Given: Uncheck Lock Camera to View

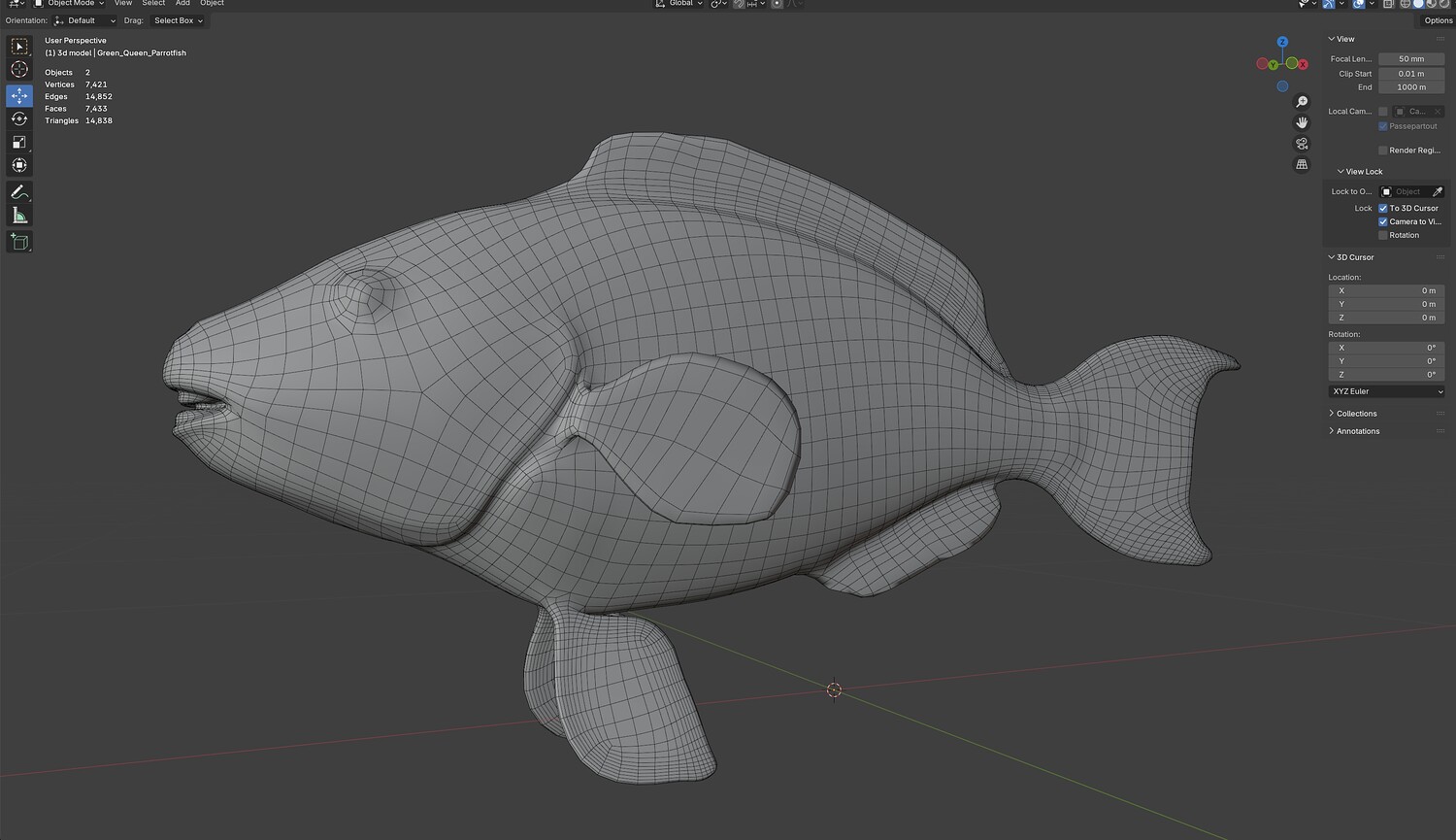Looking at the screenshot, I should pyautogui.click(x=1383, y=222).
